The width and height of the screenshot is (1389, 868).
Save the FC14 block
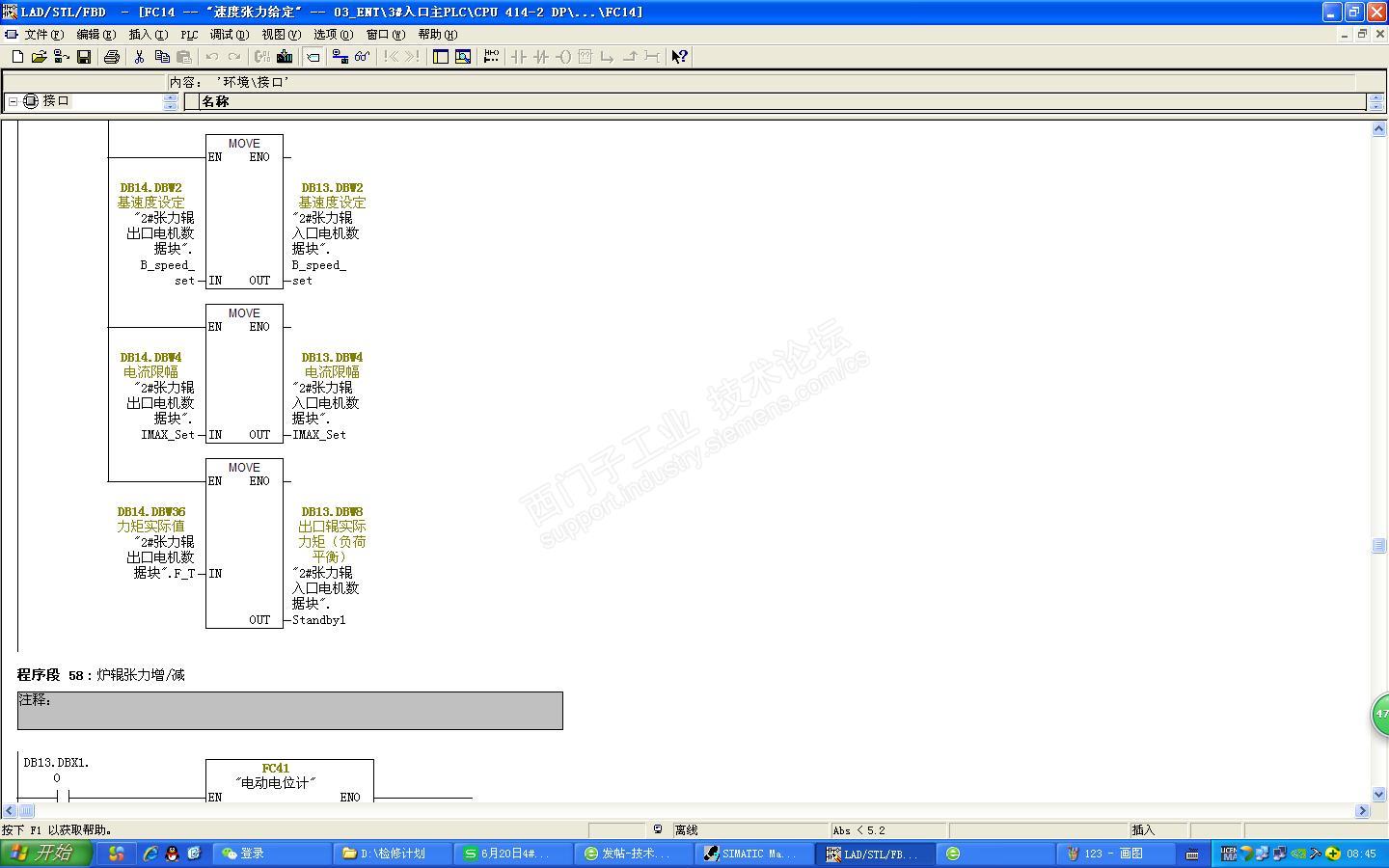[84, 57]
